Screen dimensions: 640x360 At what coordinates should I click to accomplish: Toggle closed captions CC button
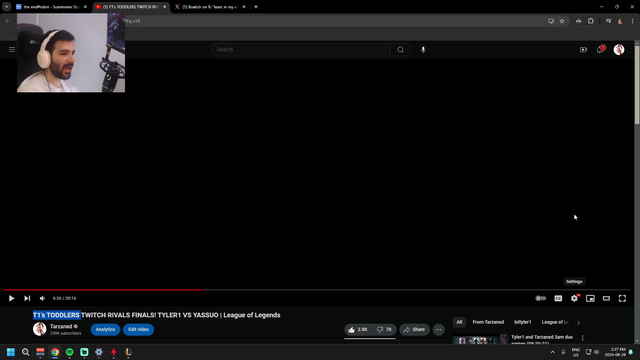pyautogui.click(x=558, y=298)
